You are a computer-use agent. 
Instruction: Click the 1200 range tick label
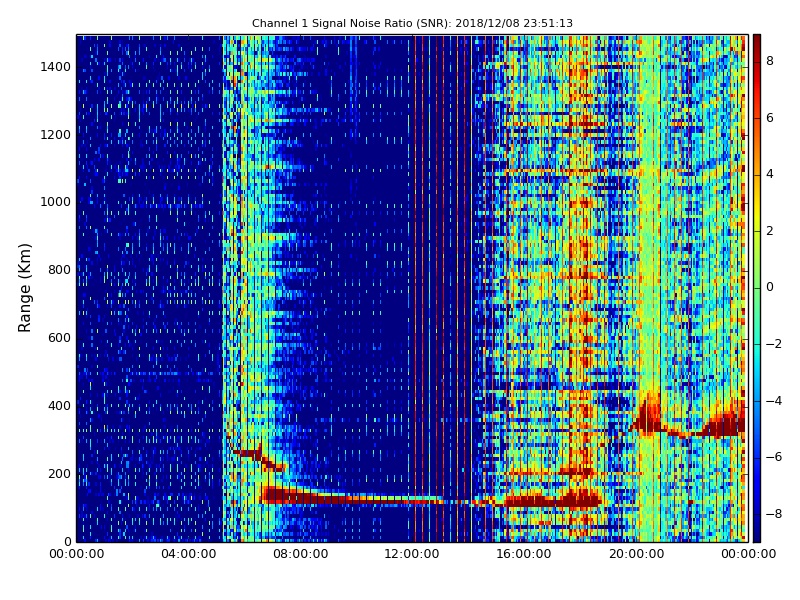point(56,135)
